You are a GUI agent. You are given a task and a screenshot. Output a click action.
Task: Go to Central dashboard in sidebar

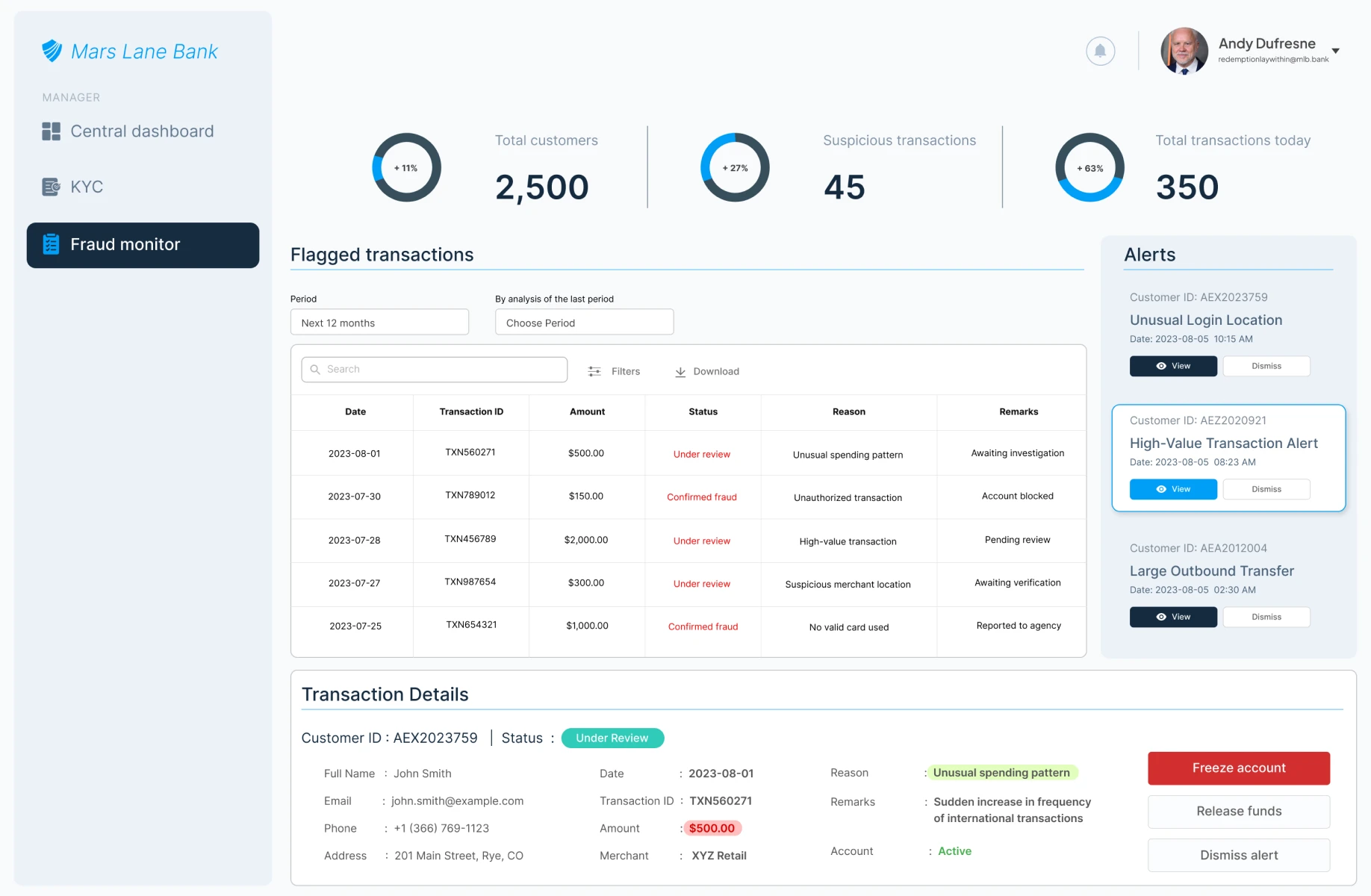pyautogui.click(x=142, y=131)
